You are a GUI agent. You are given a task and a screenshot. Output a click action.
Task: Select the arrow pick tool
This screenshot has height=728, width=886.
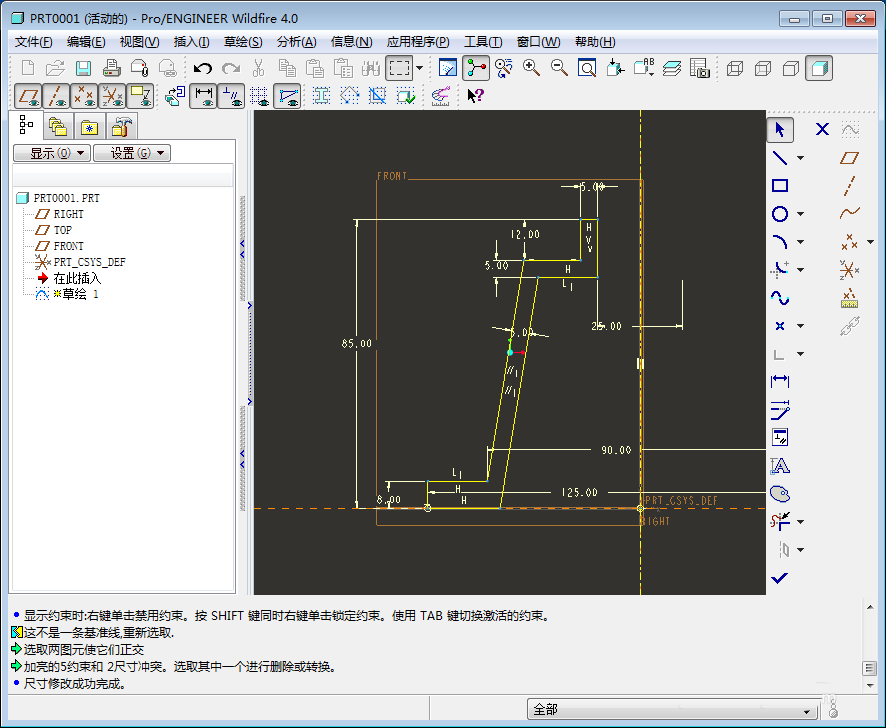click(x=780, y=129)
